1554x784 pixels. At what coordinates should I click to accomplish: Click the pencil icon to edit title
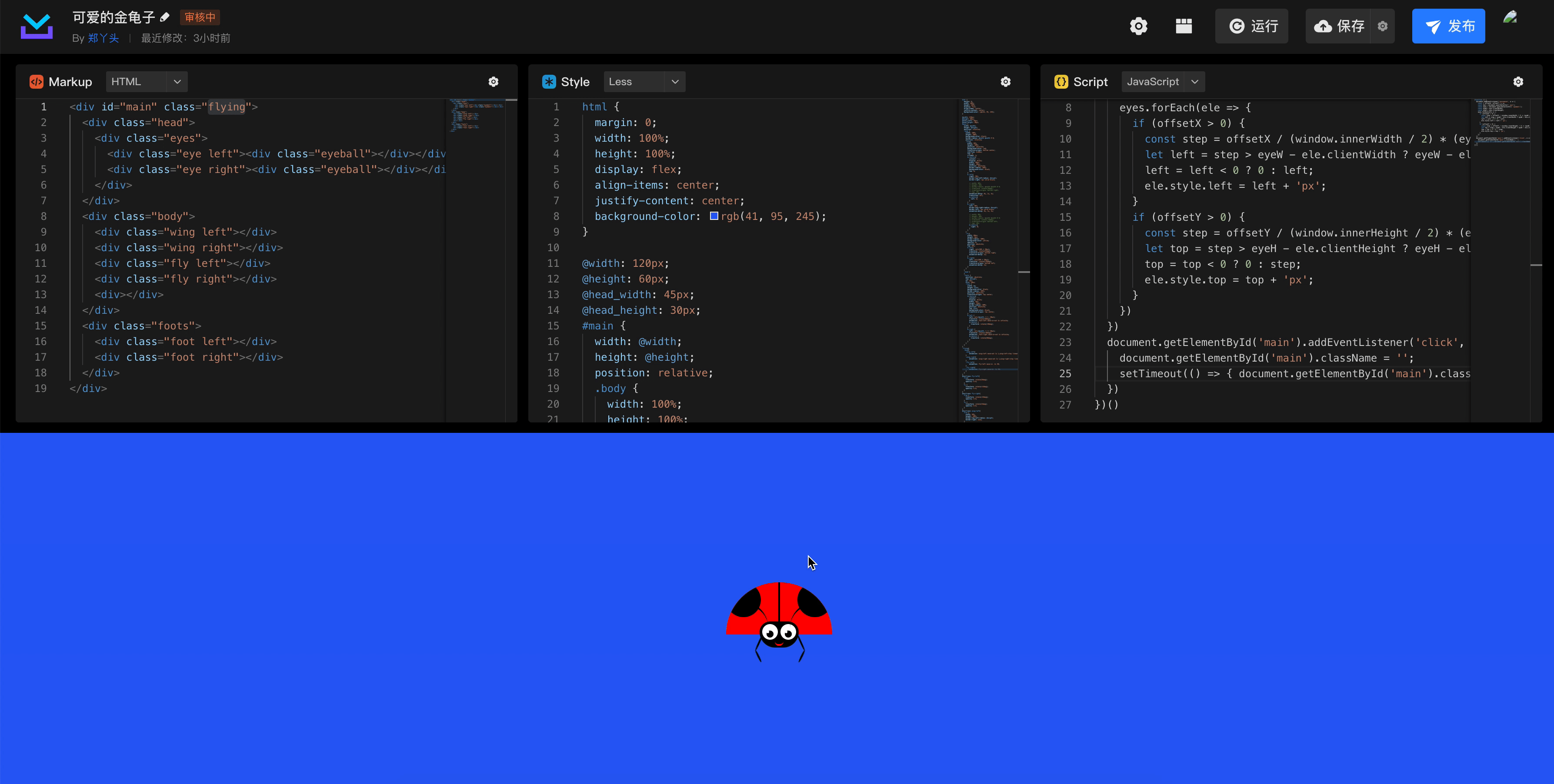[x=165, y=17]
